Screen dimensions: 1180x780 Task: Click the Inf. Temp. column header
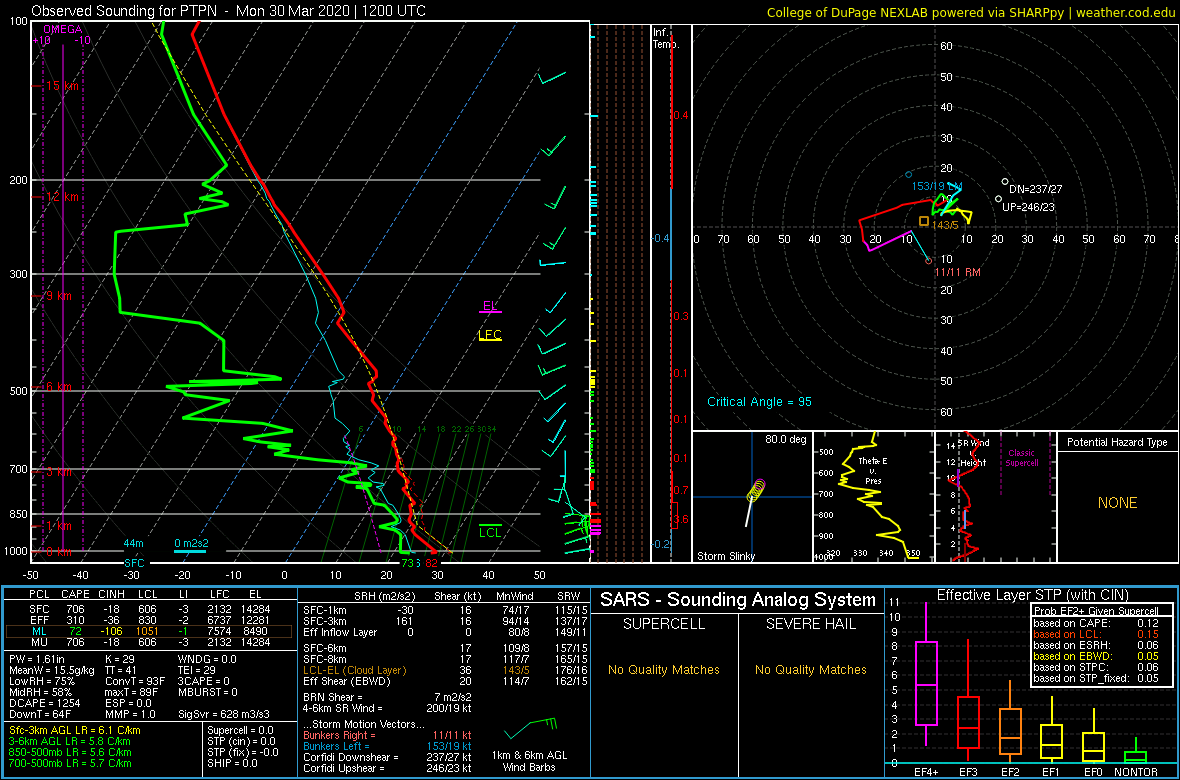click(x=666, y=38)
